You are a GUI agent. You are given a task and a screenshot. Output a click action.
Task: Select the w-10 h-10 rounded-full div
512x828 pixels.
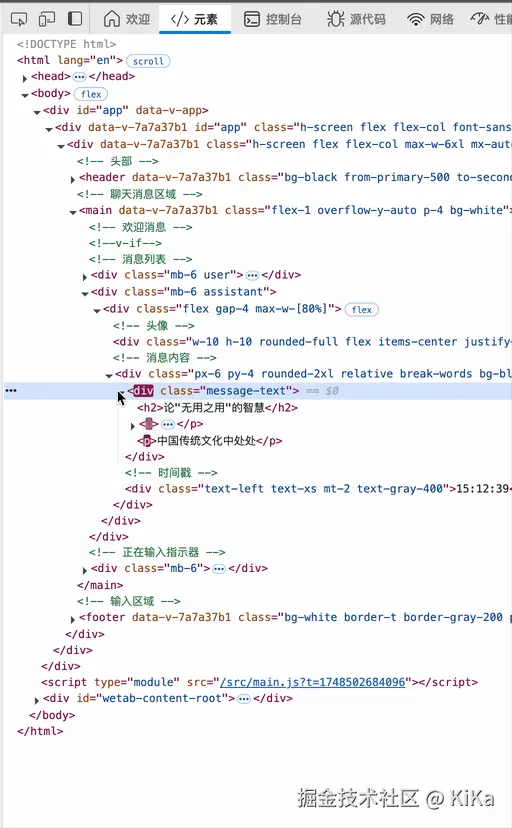tap(312, 342)
